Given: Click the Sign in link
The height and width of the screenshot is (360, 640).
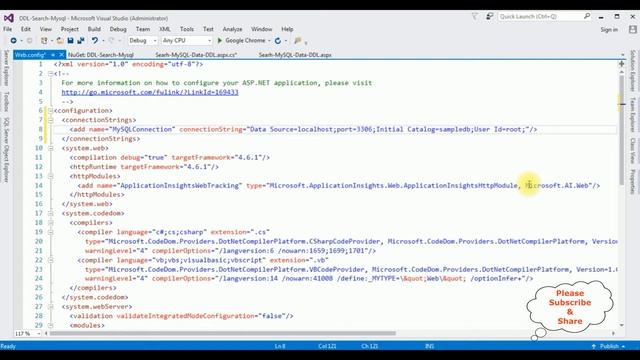Looking at the screenshot, I should click(609, 29).
